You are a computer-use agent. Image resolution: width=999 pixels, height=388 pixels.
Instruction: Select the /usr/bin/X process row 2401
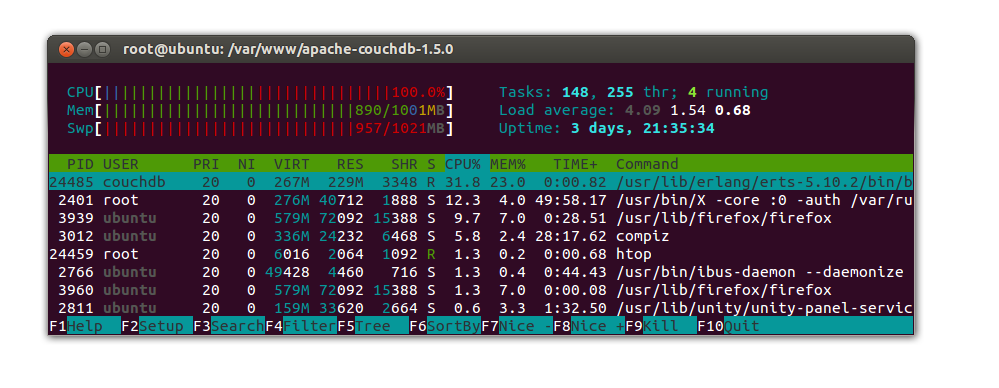pos(481,200)
